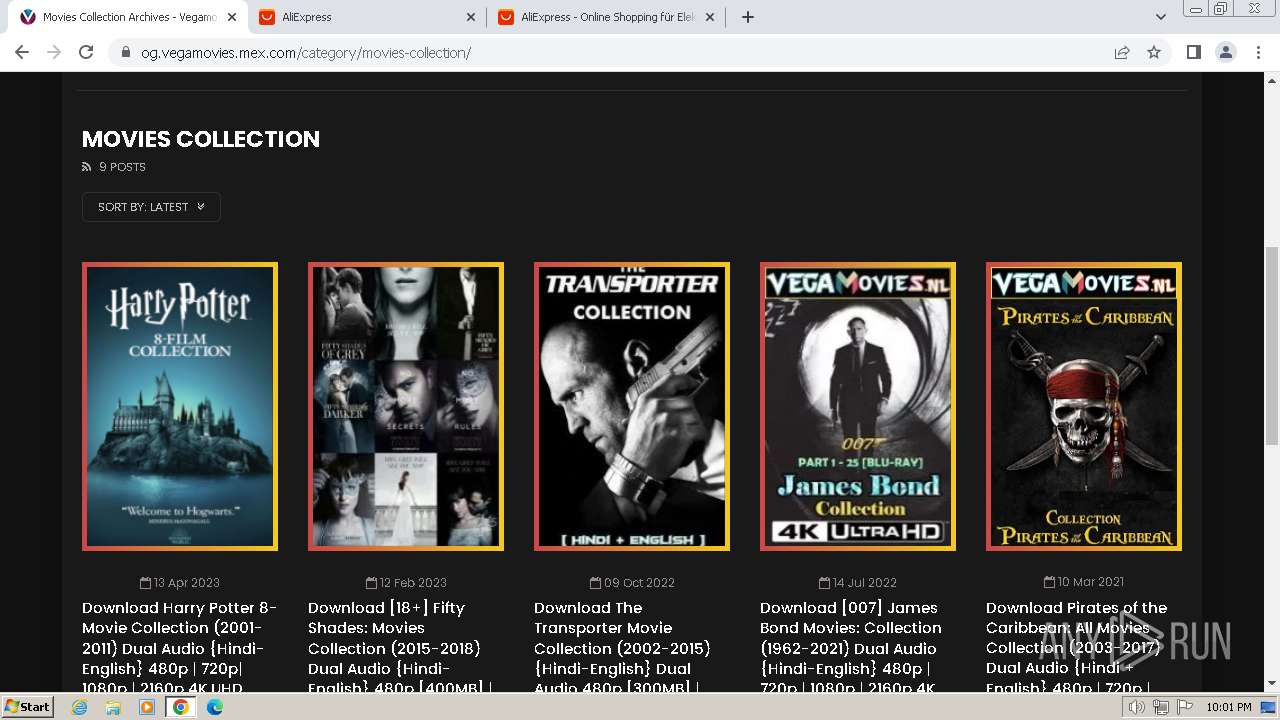Open the volume control in tray
1280x720 pixels.
[1137, 707]
